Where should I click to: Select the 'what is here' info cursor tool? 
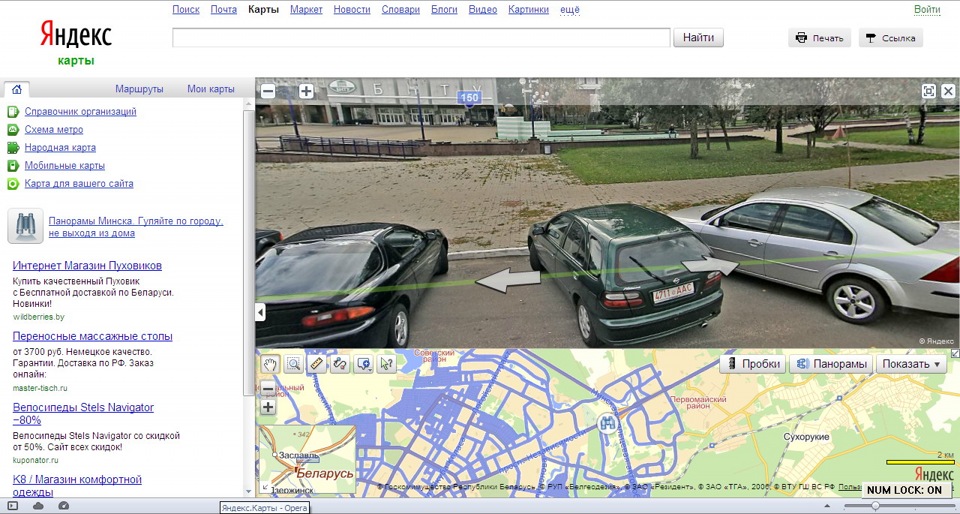click(387, 364)
